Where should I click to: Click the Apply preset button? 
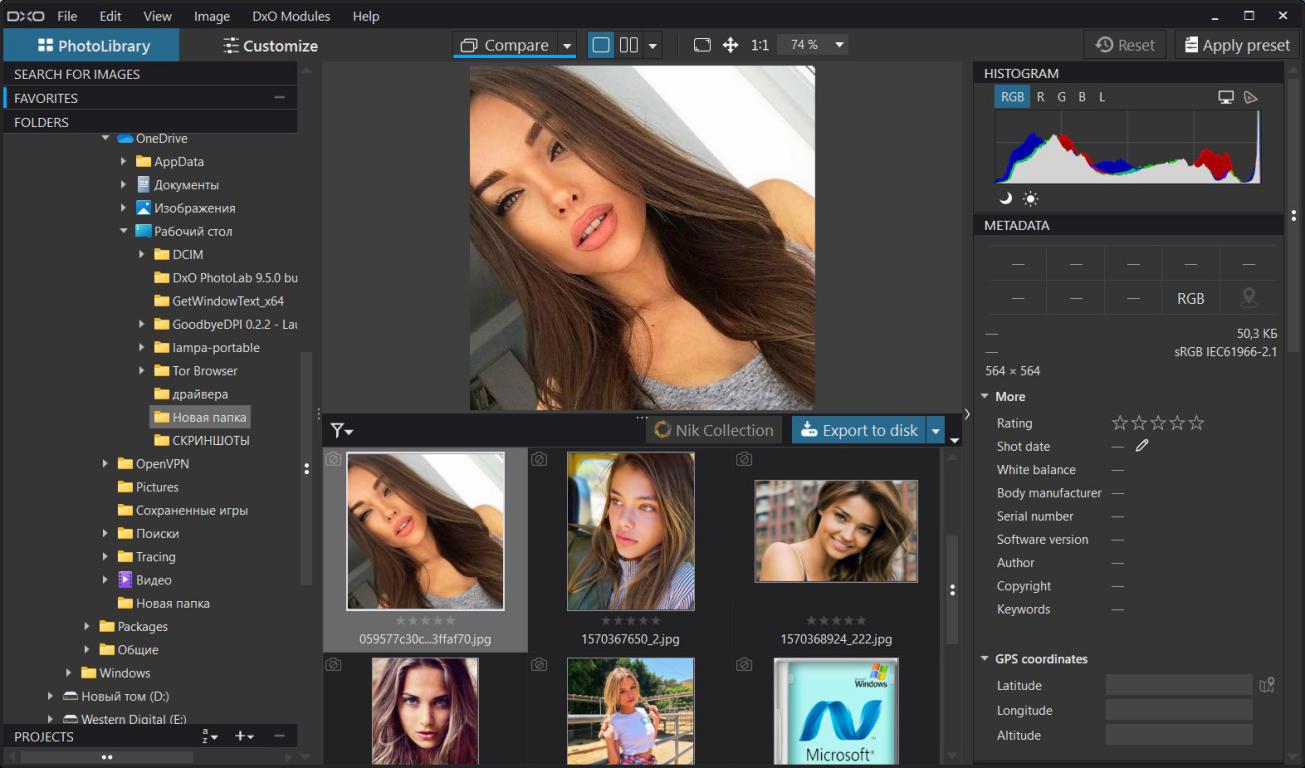tap(1237, 45)
